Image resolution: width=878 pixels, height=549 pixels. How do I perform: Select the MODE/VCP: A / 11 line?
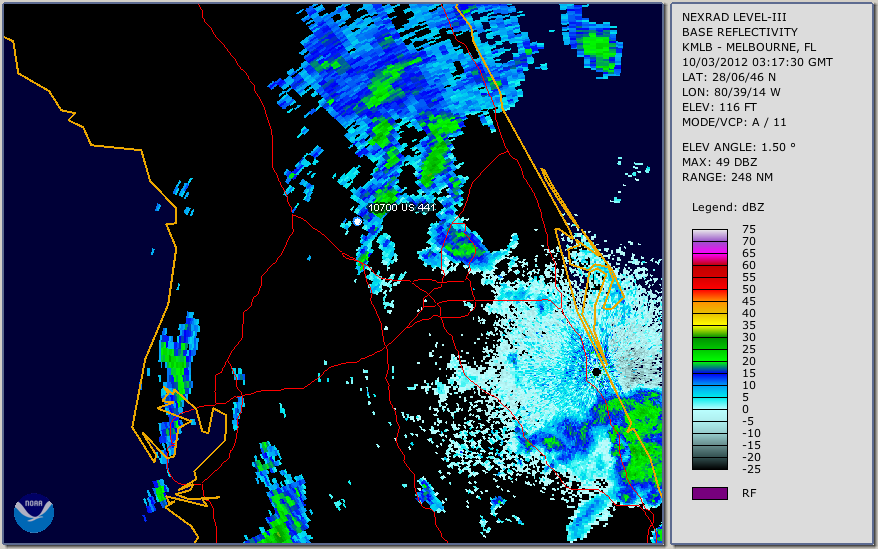(x=734, y=122)
